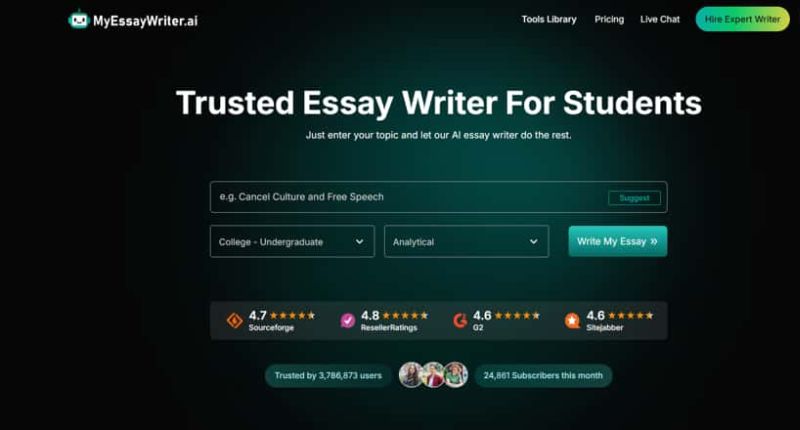Open the College - Undergraduate level dropdown
Viewport: 800px width, 430px height.
tap(292, 241)
